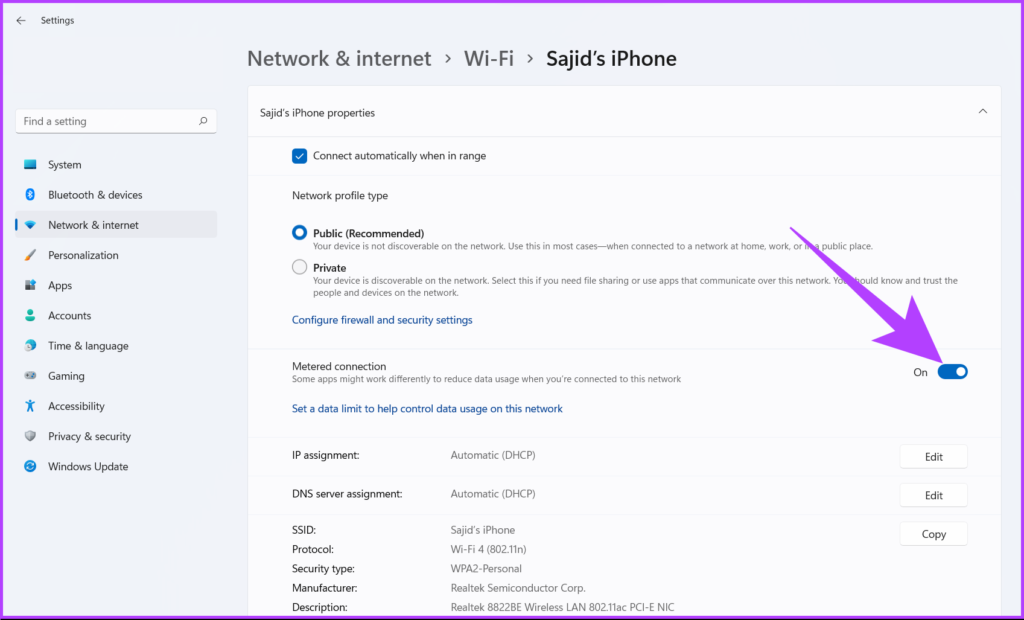Edit the DNS server assignment
The height and width of the screenshot is (620, 1024).
[933, 495]
